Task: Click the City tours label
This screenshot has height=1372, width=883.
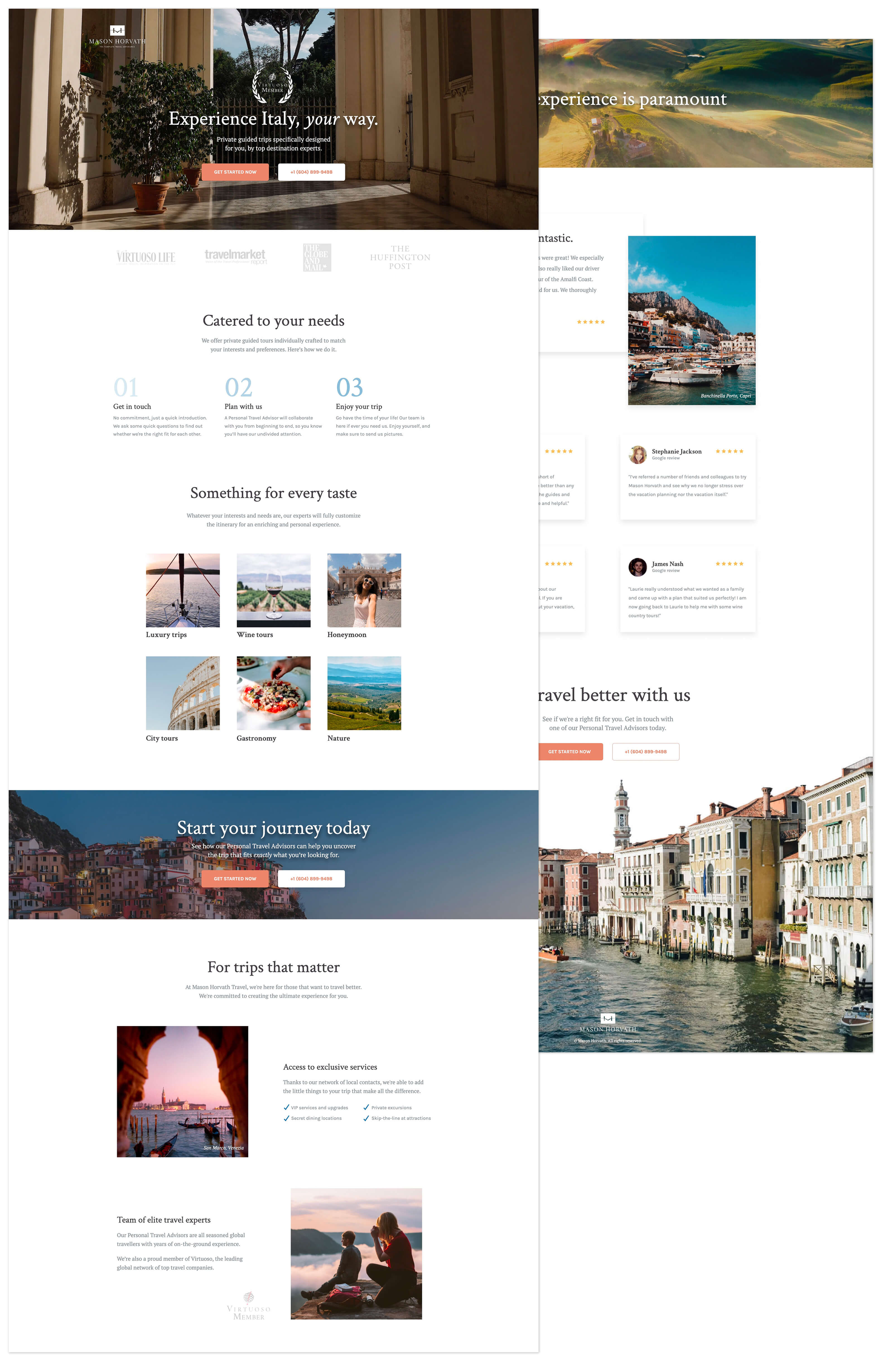Action: [x=162, y=738]
